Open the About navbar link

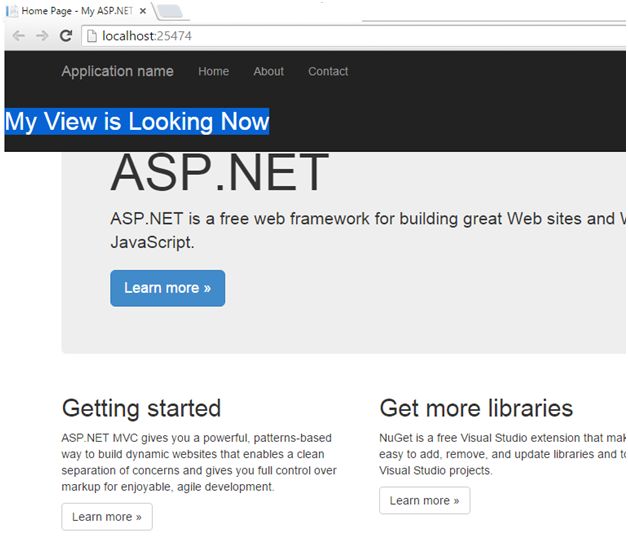[268, 72]
